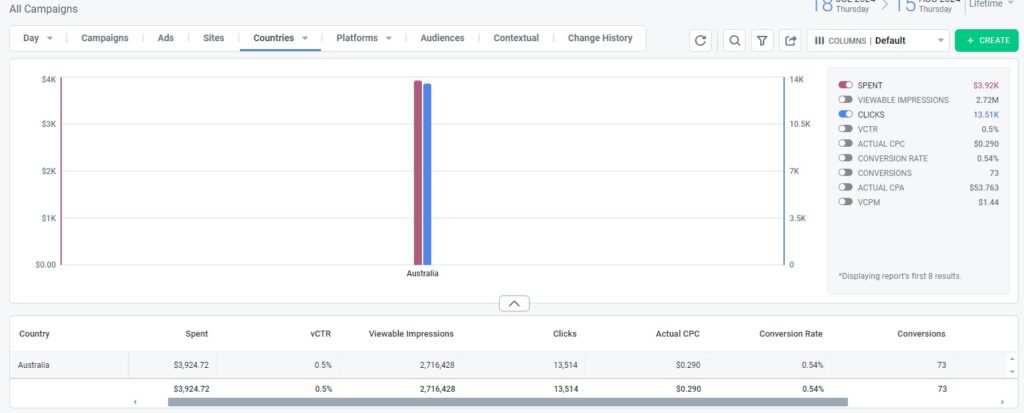Enable the Actual CPA metric switch
The height and width of the screenshot is (413, 1024).
pos(846,187)
